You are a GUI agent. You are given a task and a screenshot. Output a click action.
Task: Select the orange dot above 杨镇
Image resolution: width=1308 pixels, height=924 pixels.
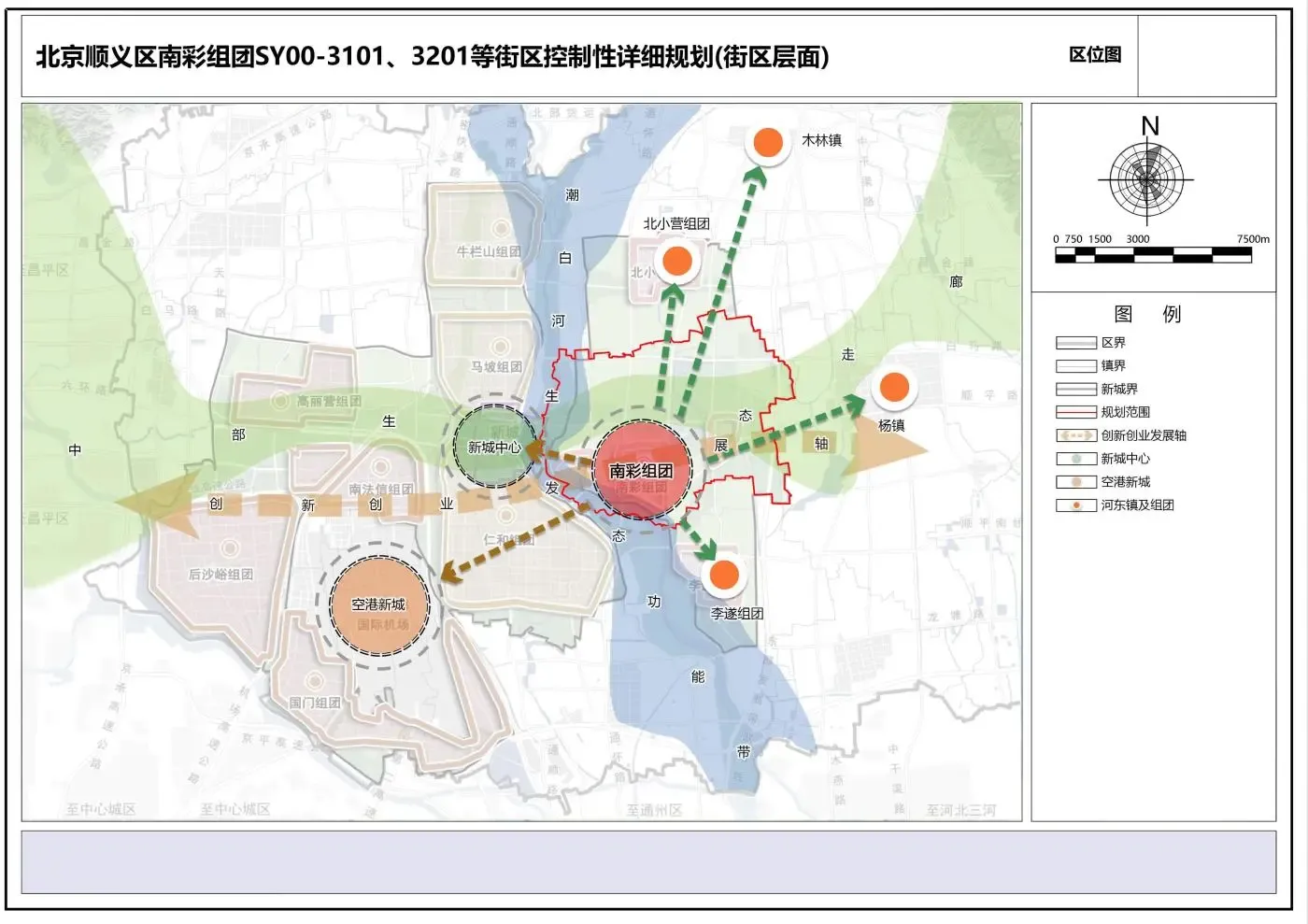click(894, 387)
